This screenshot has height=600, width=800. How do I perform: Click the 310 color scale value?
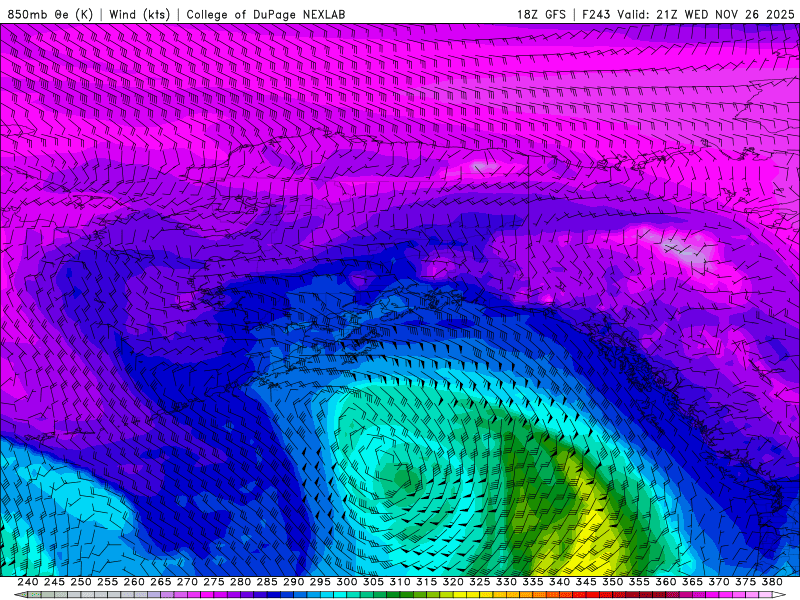pos(399,582)
